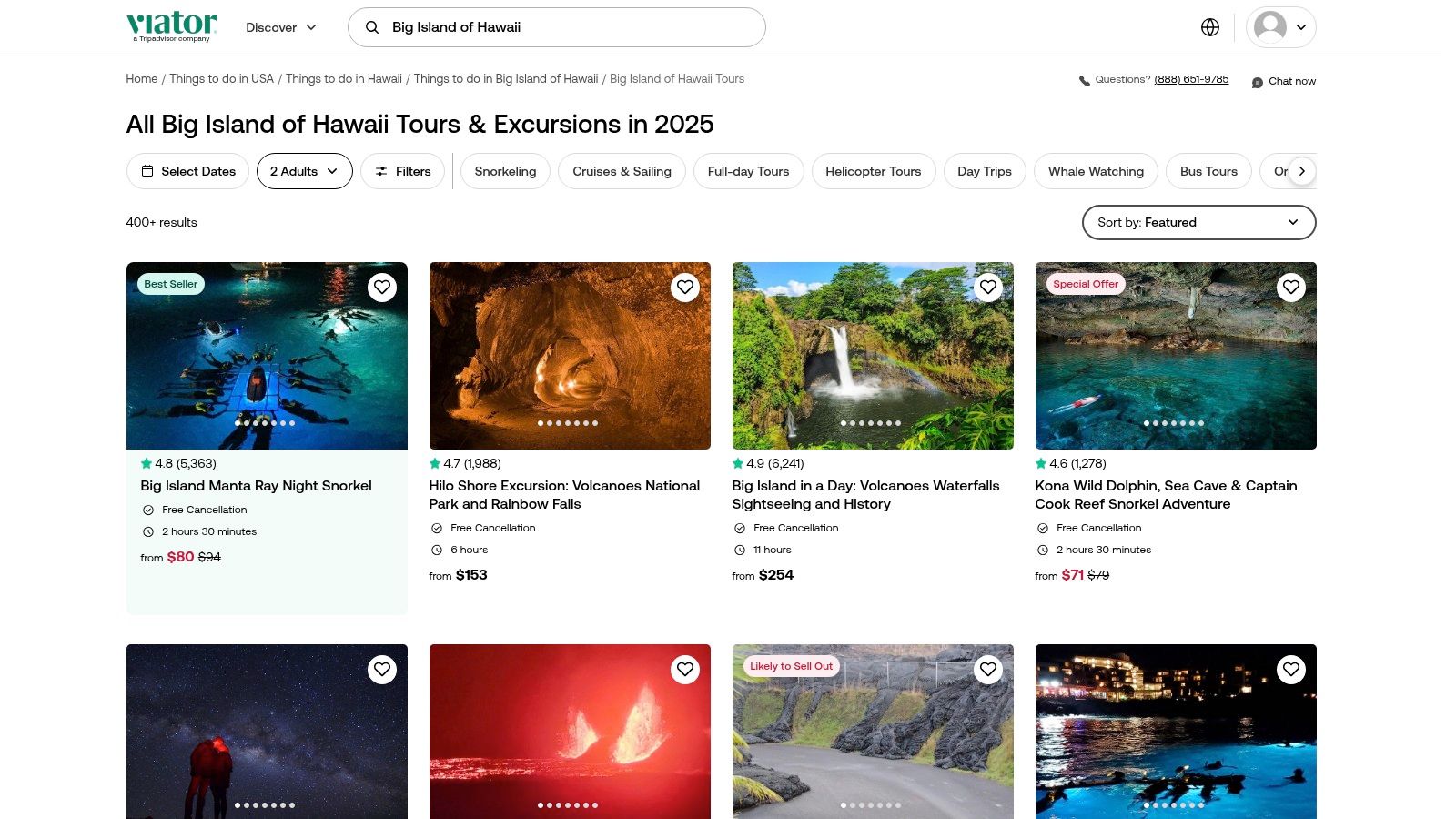
Task: Choose the Bus Tours chip
Action: pos(1208,171)
